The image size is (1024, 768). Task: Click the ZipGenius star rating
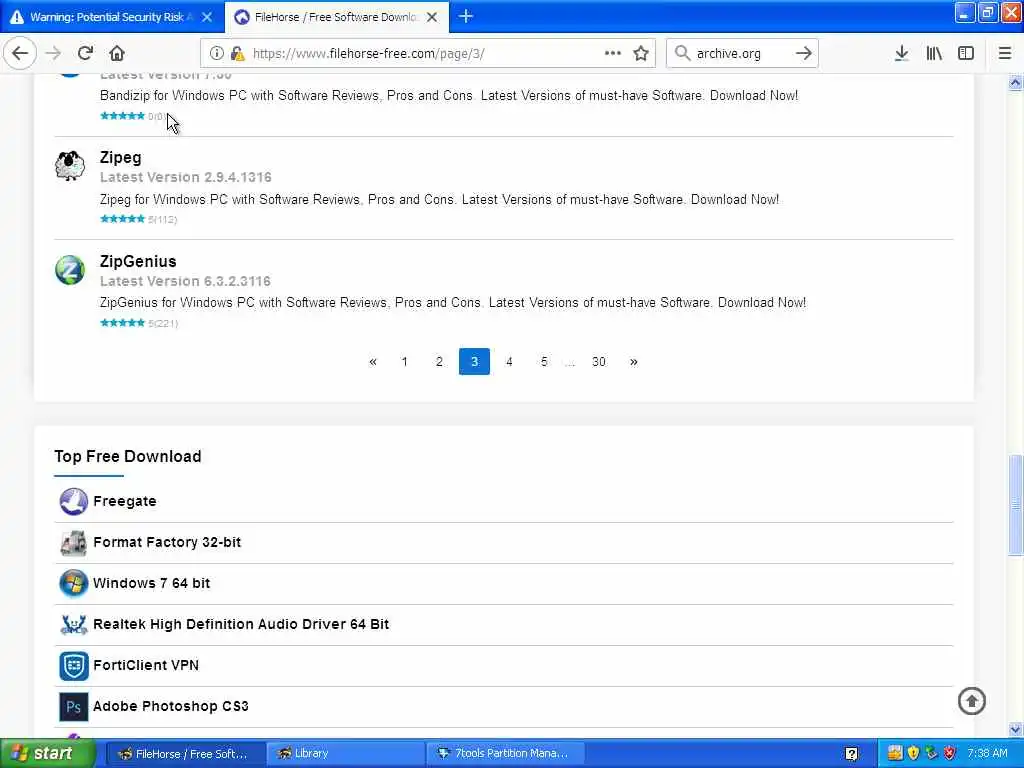pos(123,323)
